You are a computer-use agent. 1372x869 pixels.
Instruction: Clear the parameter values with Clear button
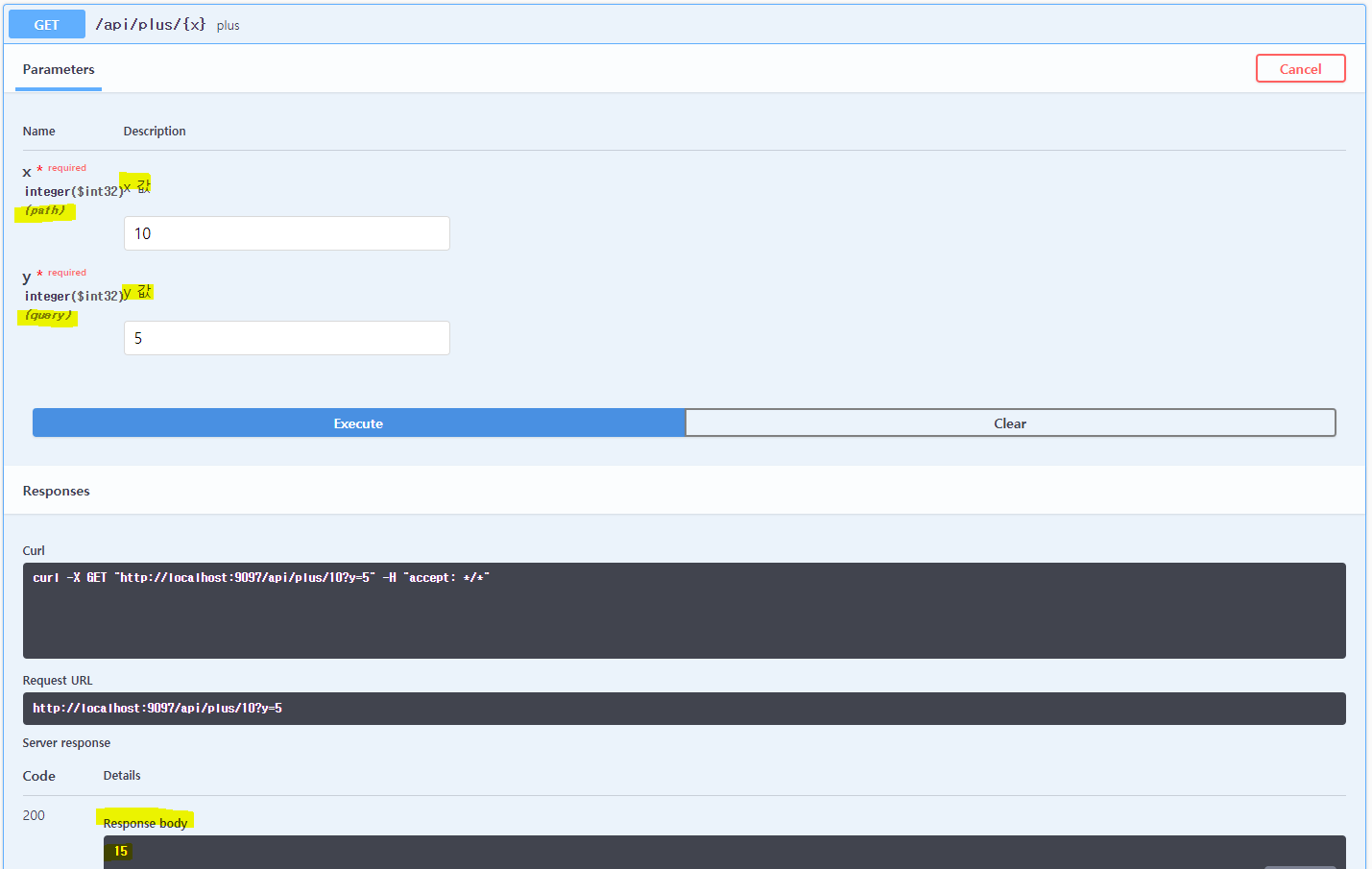click(1010, 422)
